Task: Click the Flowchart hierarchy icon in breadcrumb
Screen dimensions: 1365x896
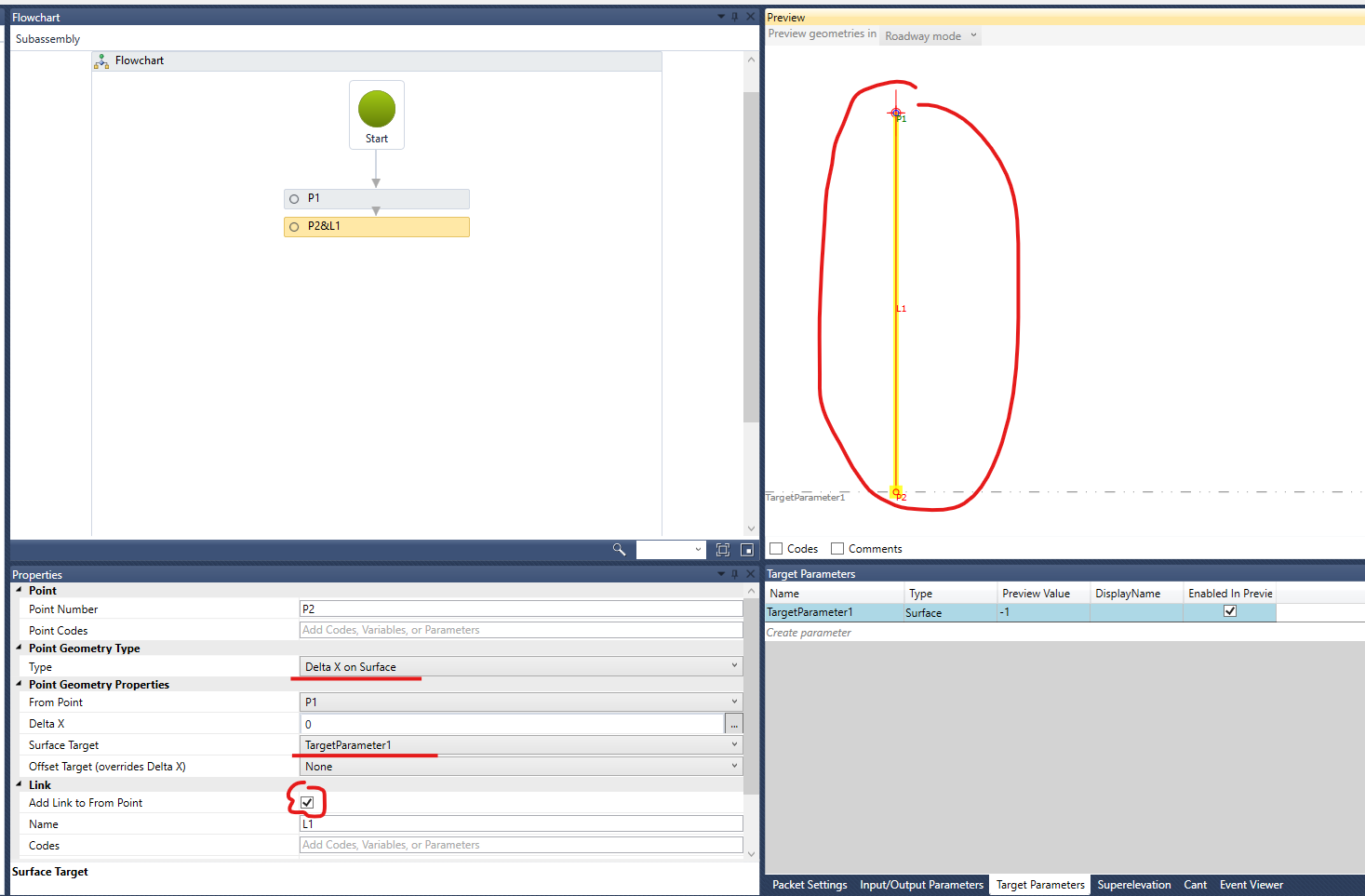Action: [101, 61]
